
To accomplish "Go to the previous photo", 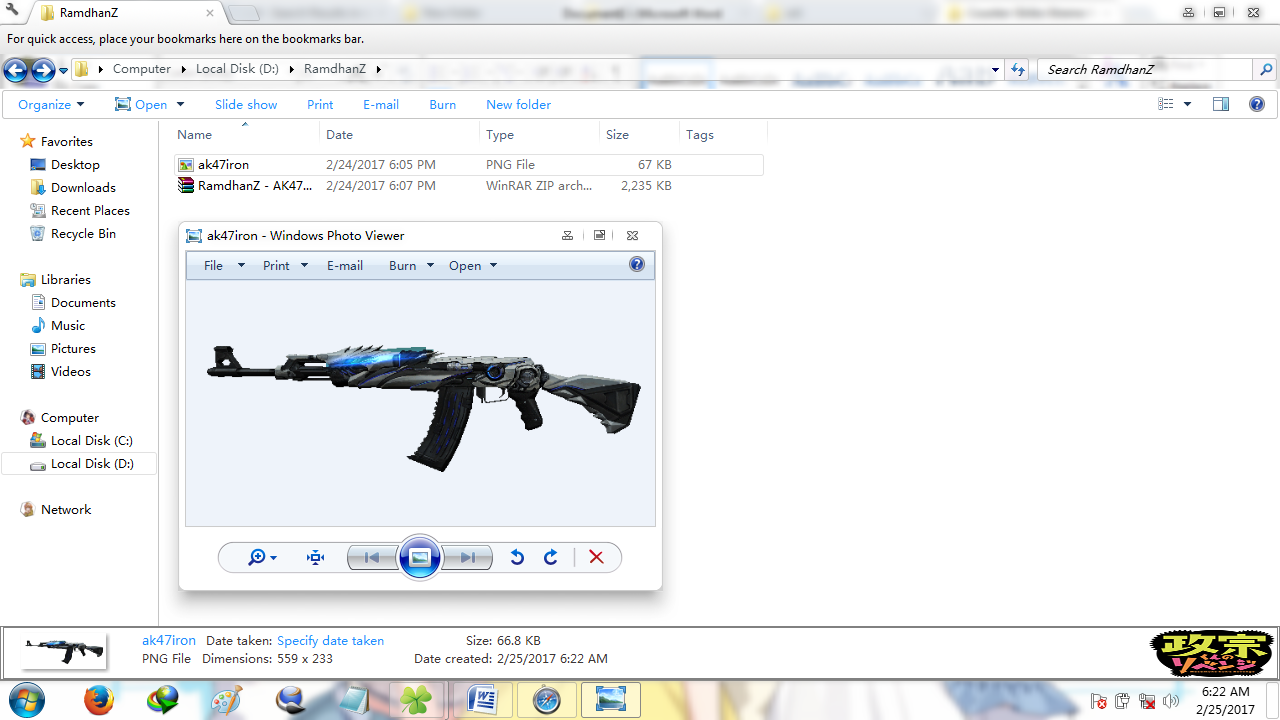I will 372,558.
